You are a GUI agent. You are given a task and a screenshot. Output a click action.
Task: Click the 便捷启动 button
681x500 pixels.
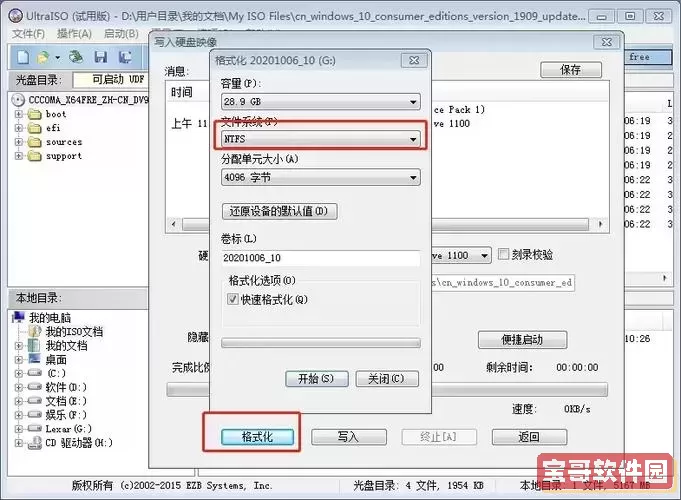tap(522, 340)
